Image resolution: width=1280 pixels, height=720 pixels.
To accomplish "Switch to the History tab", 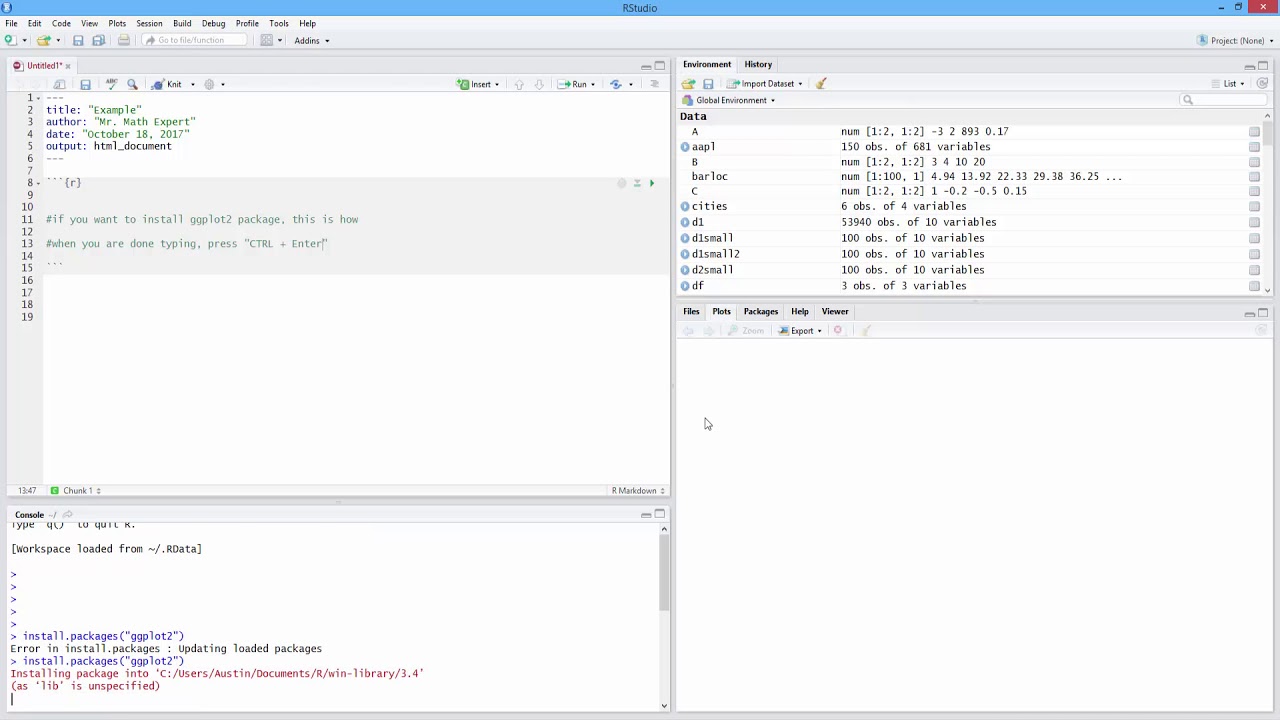I will 758,64.
